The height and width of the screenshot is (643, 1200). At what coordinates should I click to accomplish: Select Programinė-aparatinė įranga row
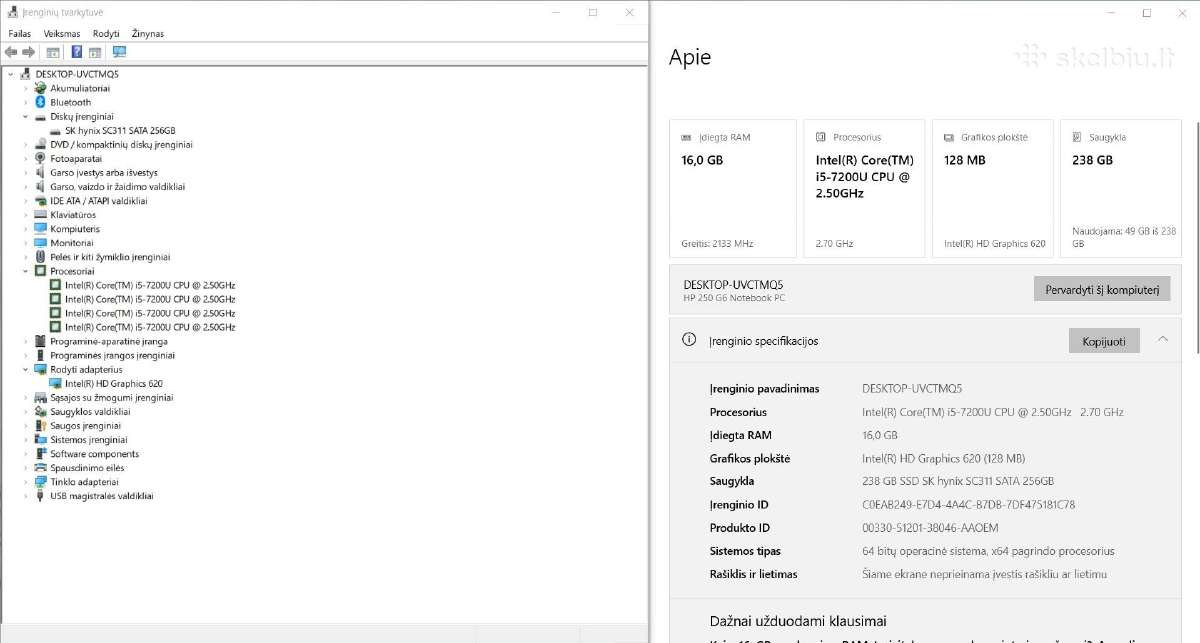coord(108,341)
